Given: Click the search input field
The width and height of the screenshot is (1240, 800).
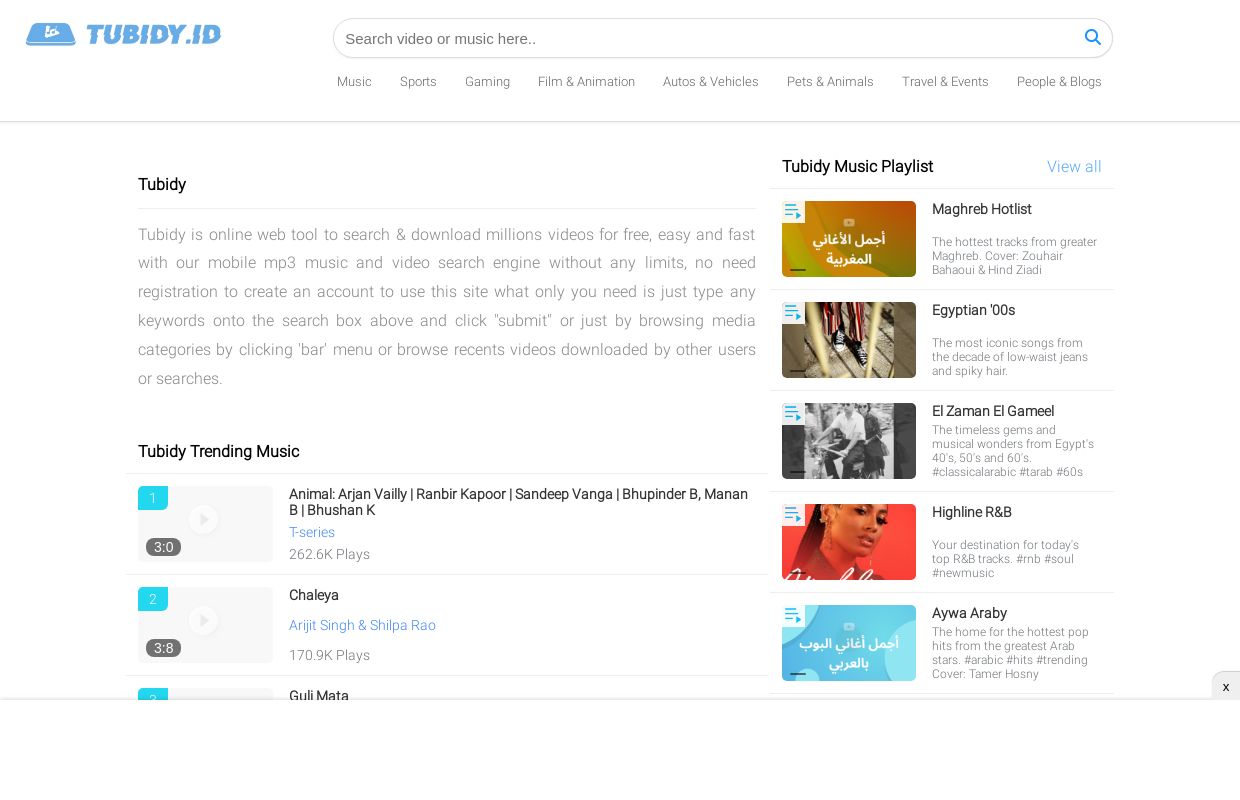Looking at the screenshot, I should point(700,38).
